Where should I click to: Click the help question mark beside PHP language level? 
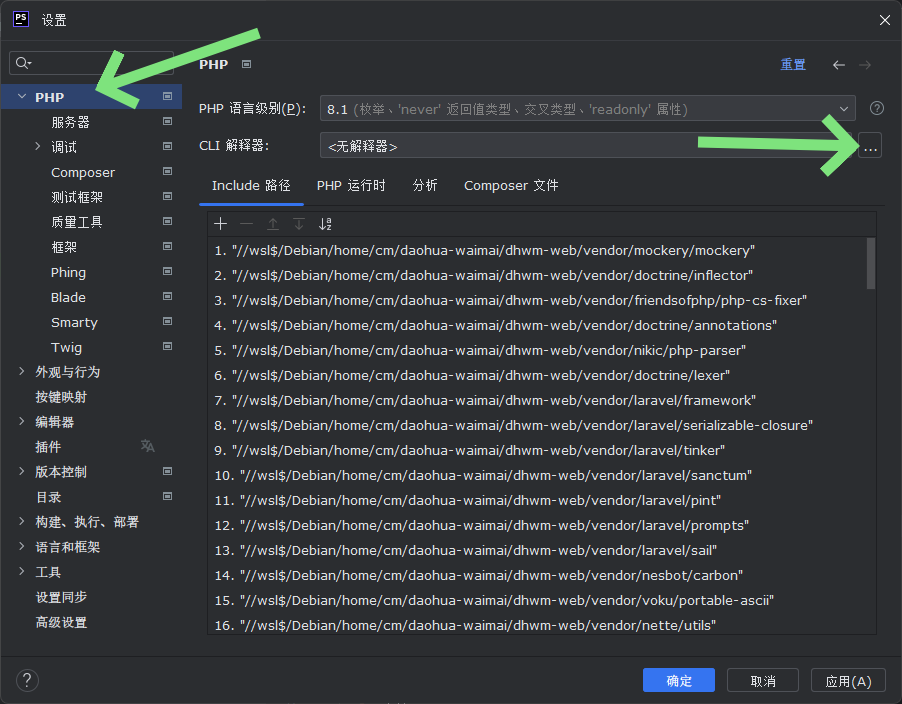coord(877,108)
